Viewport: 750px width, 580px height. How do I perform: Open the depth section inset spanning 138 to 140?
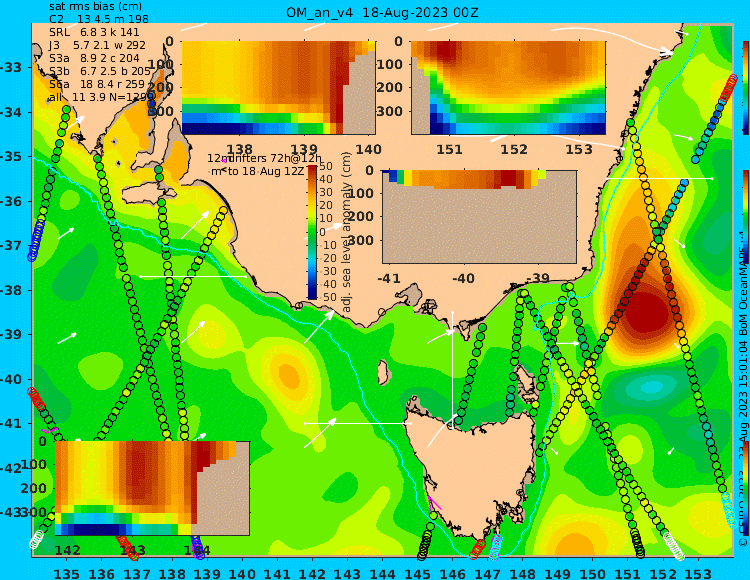pos(279,88)
